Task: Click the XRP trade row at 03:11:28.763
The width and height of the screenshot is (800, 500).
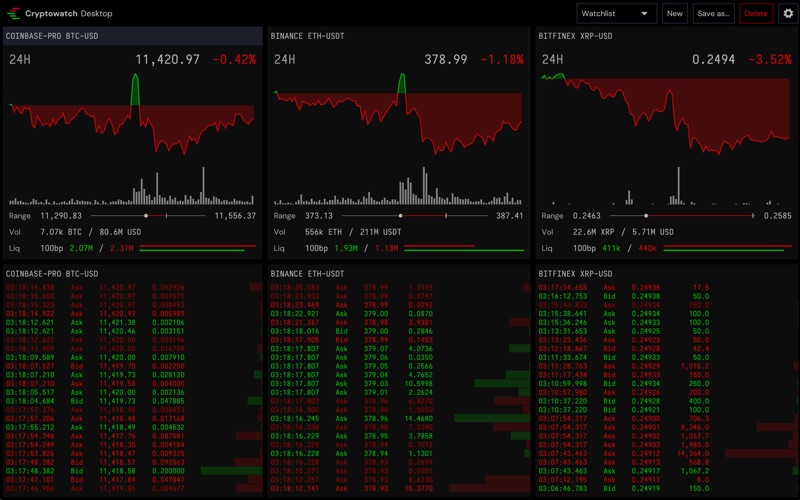Action: pos(666,366)
